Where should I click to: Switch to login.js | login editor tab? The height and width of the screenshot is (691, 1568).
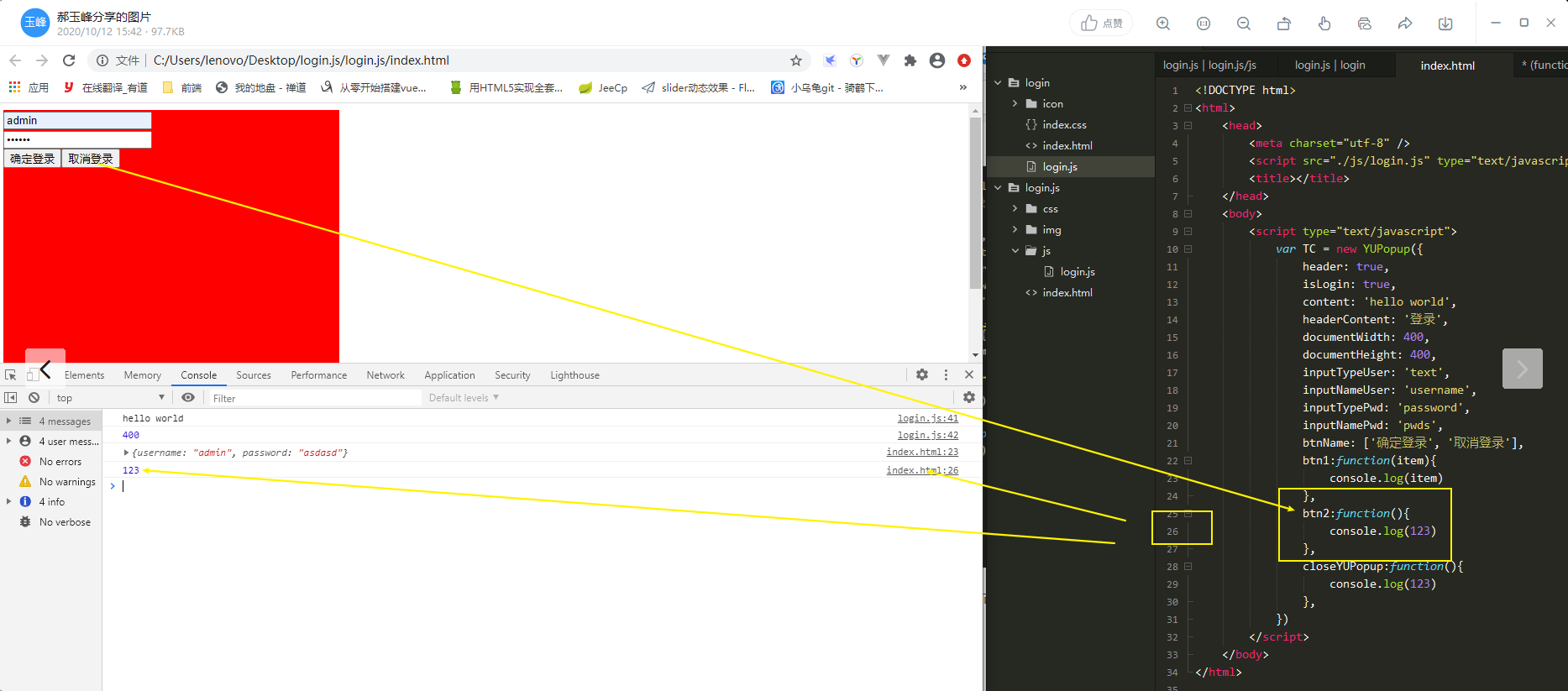pyautogui.click(x=1329, y=65)
